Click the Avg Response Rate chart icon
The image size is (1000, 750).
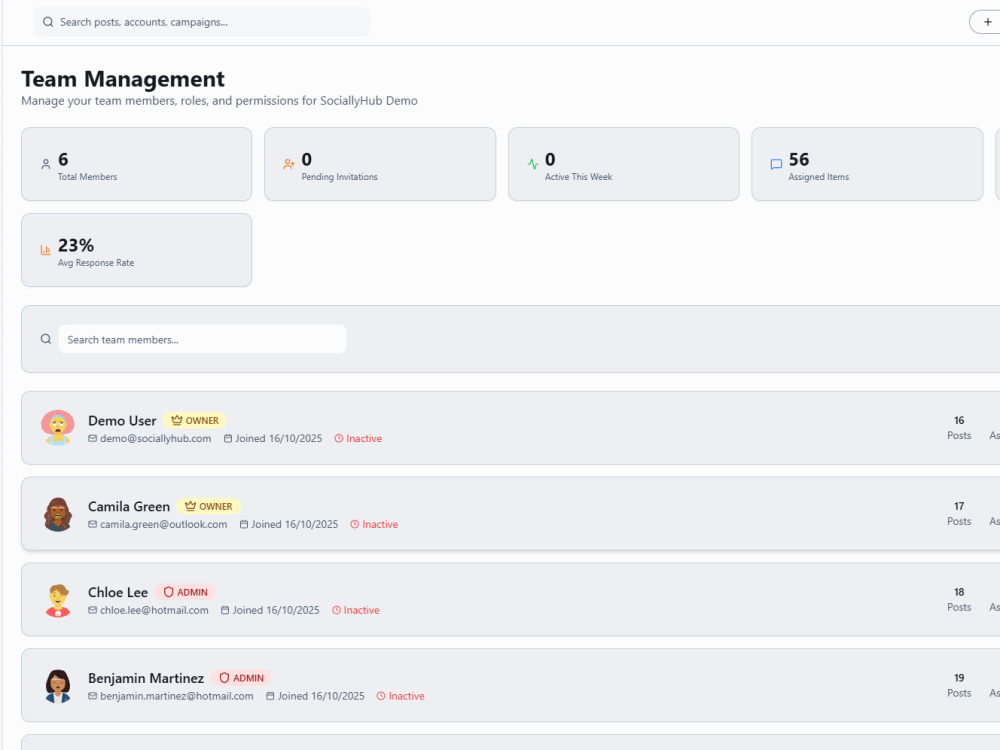[x=46, y=251]
